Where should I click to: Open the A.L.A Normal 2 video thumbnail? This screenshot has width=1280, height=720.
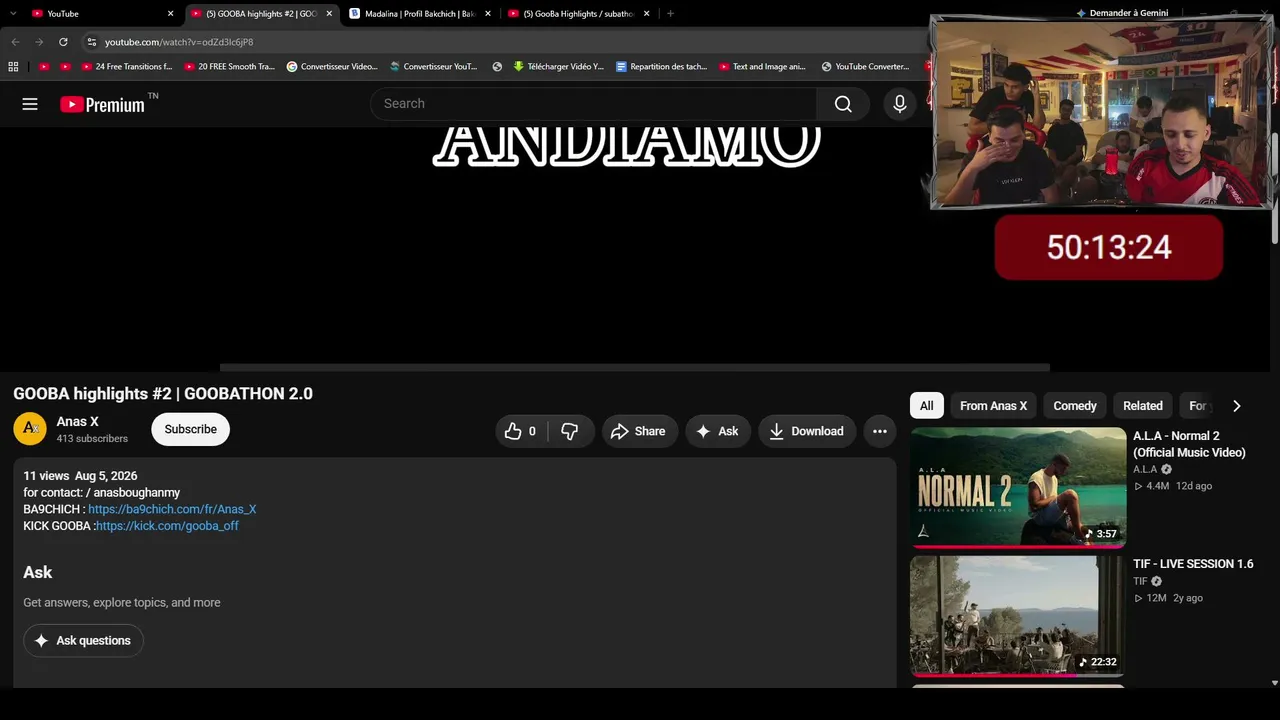click(x=1018, y=488)
